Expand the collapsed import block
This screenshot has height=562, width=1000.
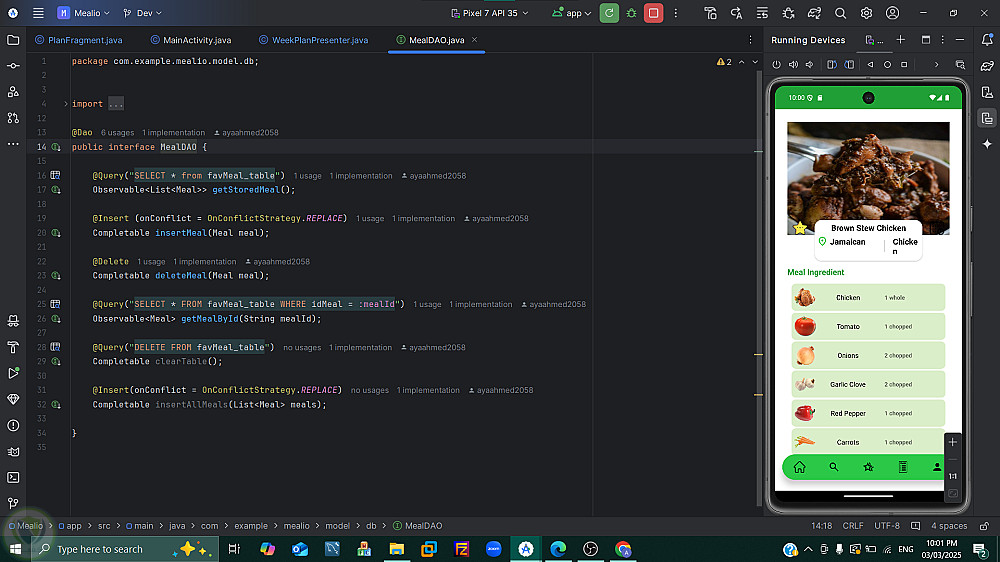coord(115,104)
